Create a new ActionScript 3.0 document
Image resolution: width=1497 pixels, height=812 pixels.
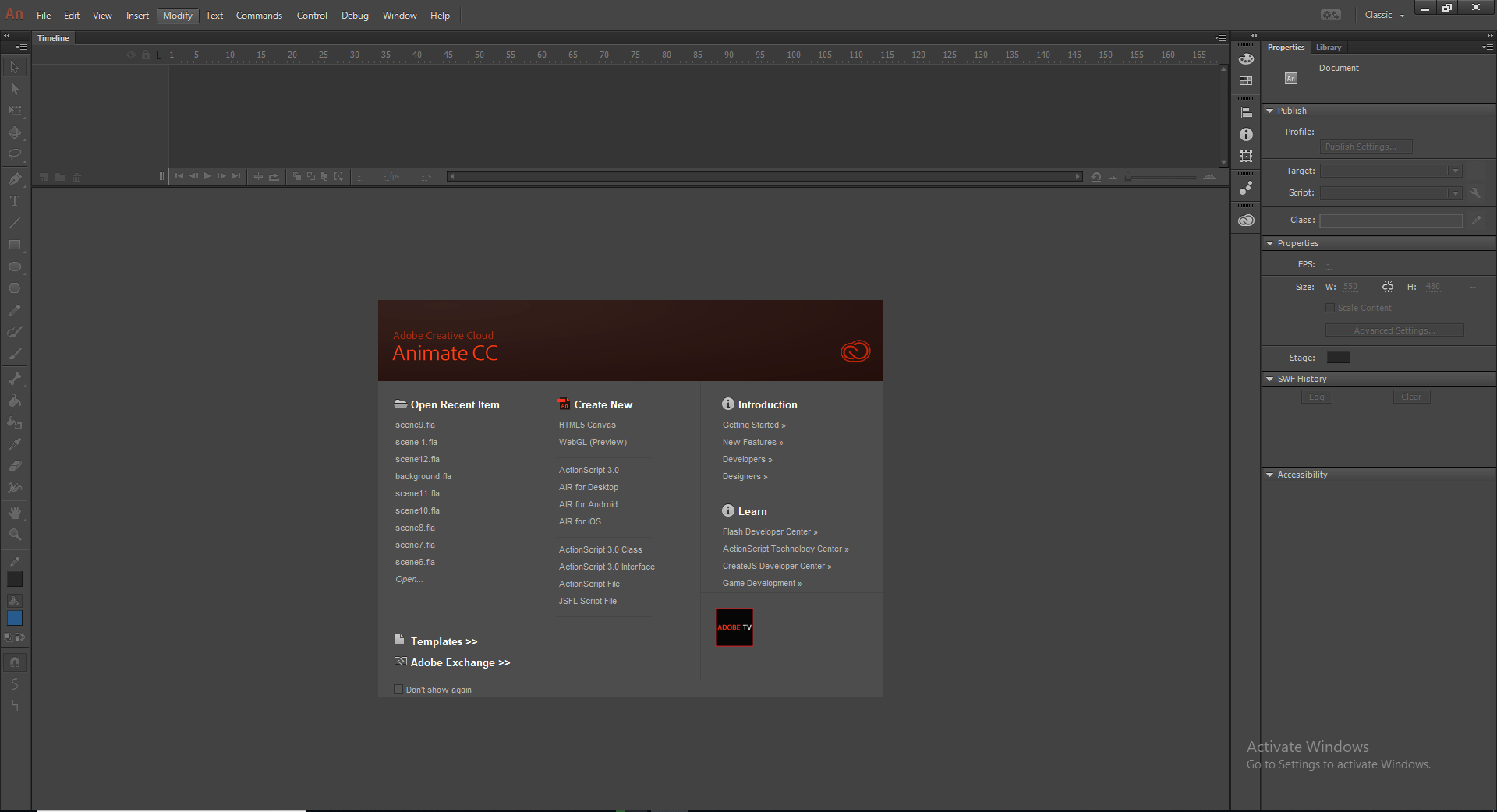pos(589,470)
